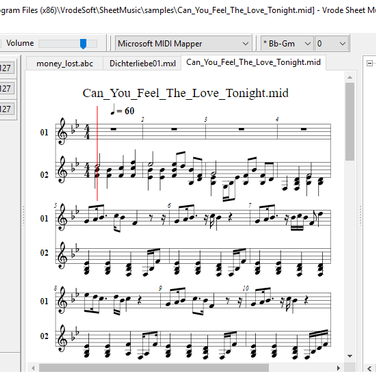Click the score's horizontal scrollbar right arrow
The width and height of the screenshot is (376, 376).
(x=338, y=368)
